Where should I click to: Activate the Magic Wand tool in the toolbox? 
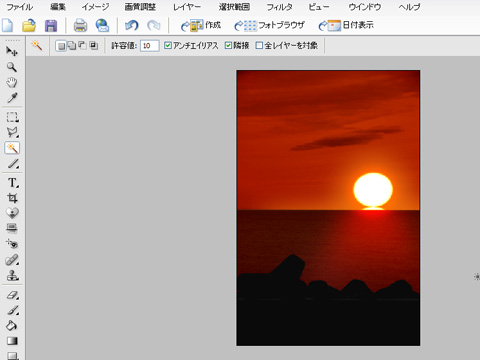12,148
